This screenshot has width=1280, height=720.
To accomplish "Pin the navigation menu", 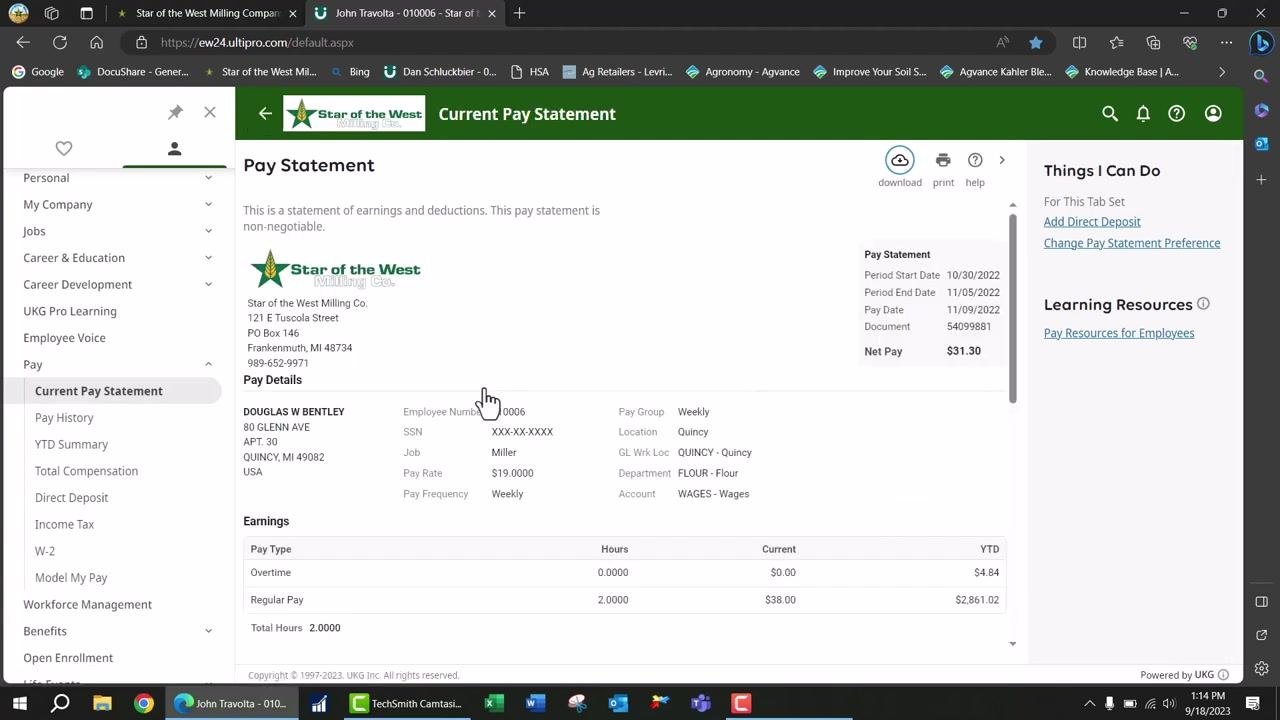I will (175, 112).
